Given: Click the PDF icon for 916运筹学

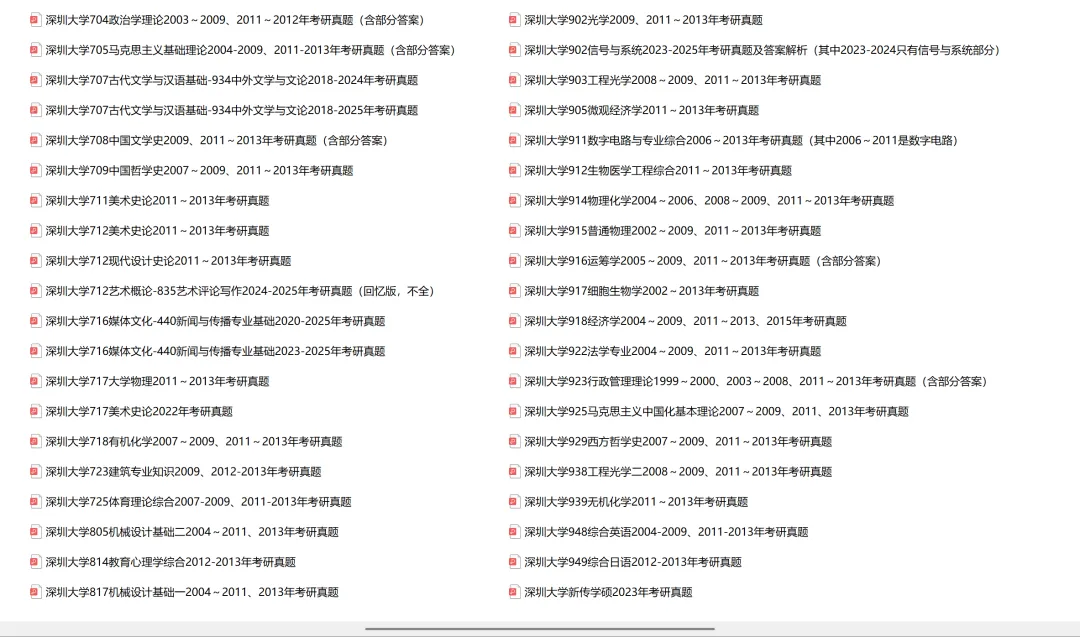Looking at the screenshot, I should 514,261.
